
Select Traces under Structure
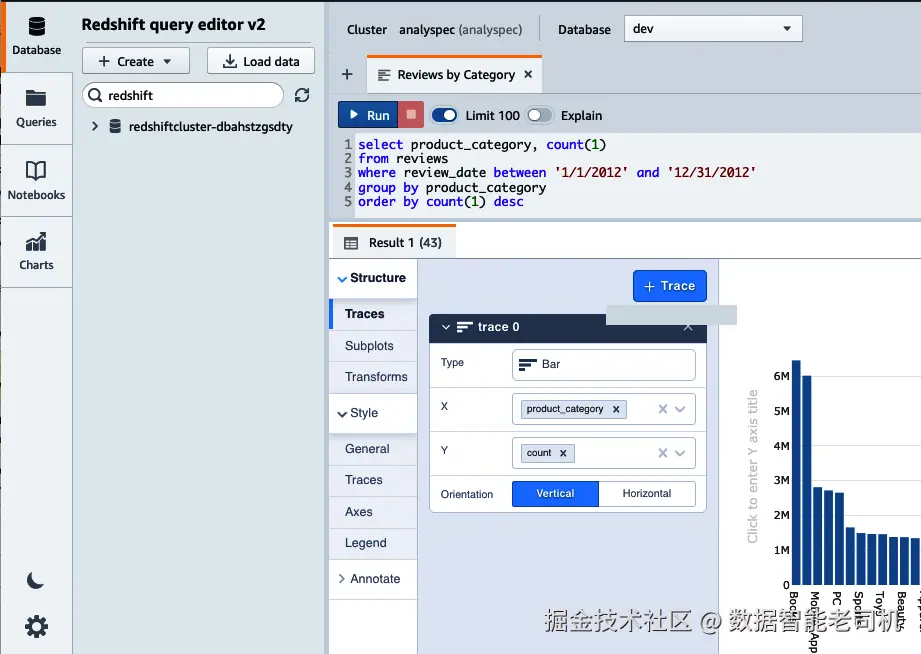(x=372, y=314)
